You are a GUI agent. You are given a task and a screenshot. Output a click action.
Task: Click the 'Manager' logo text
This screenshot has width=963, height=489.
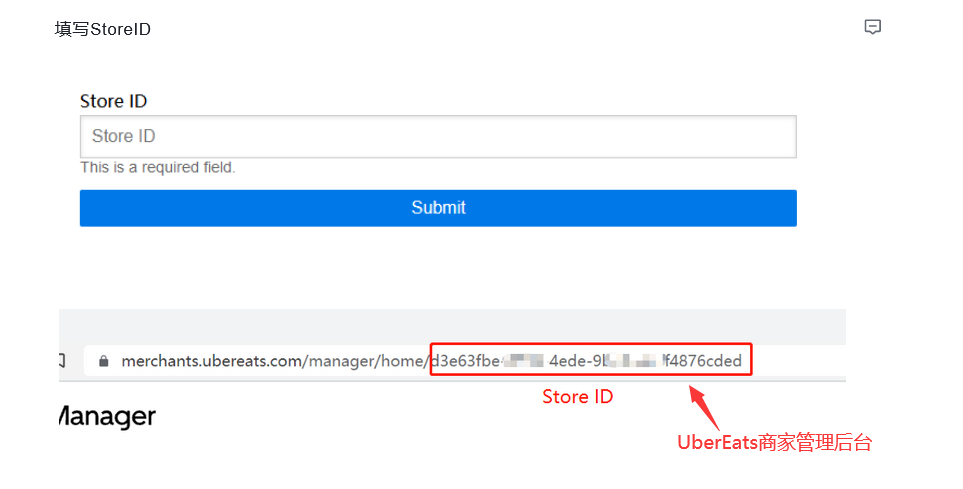point(107,418)
